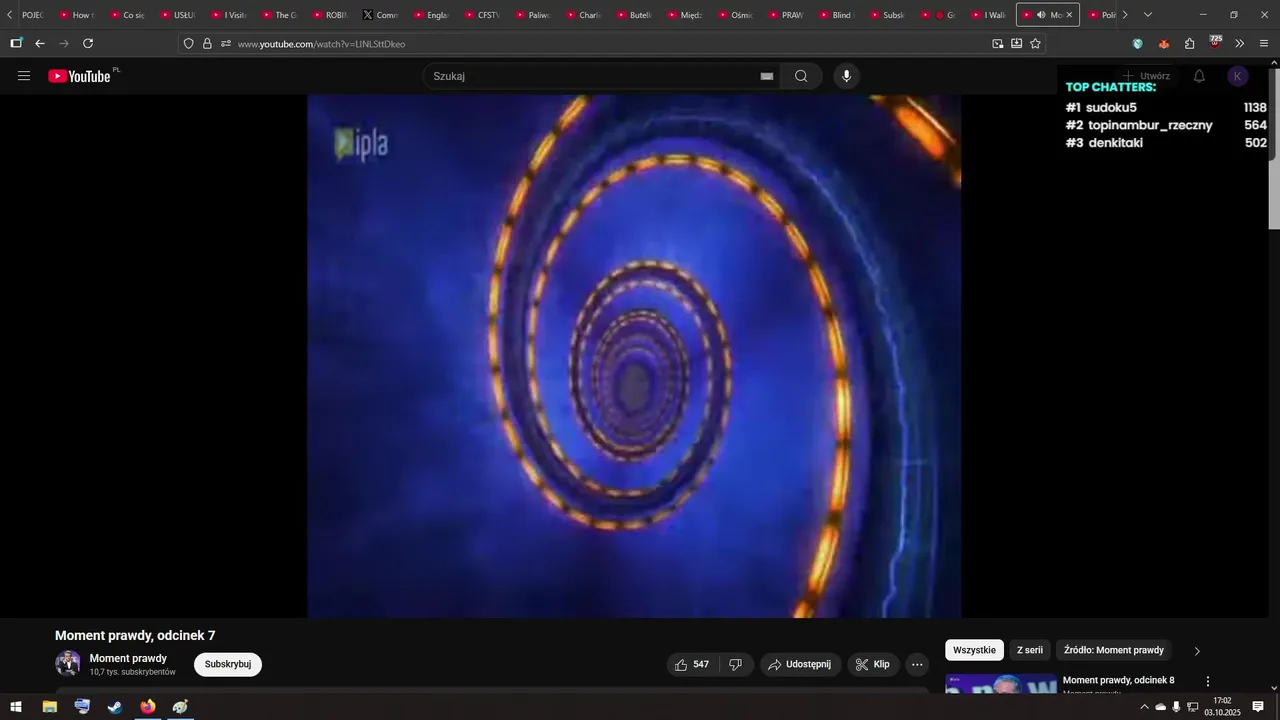Click the screenshot icon in address bar

pyautogui.click(x=1016, y=44)
